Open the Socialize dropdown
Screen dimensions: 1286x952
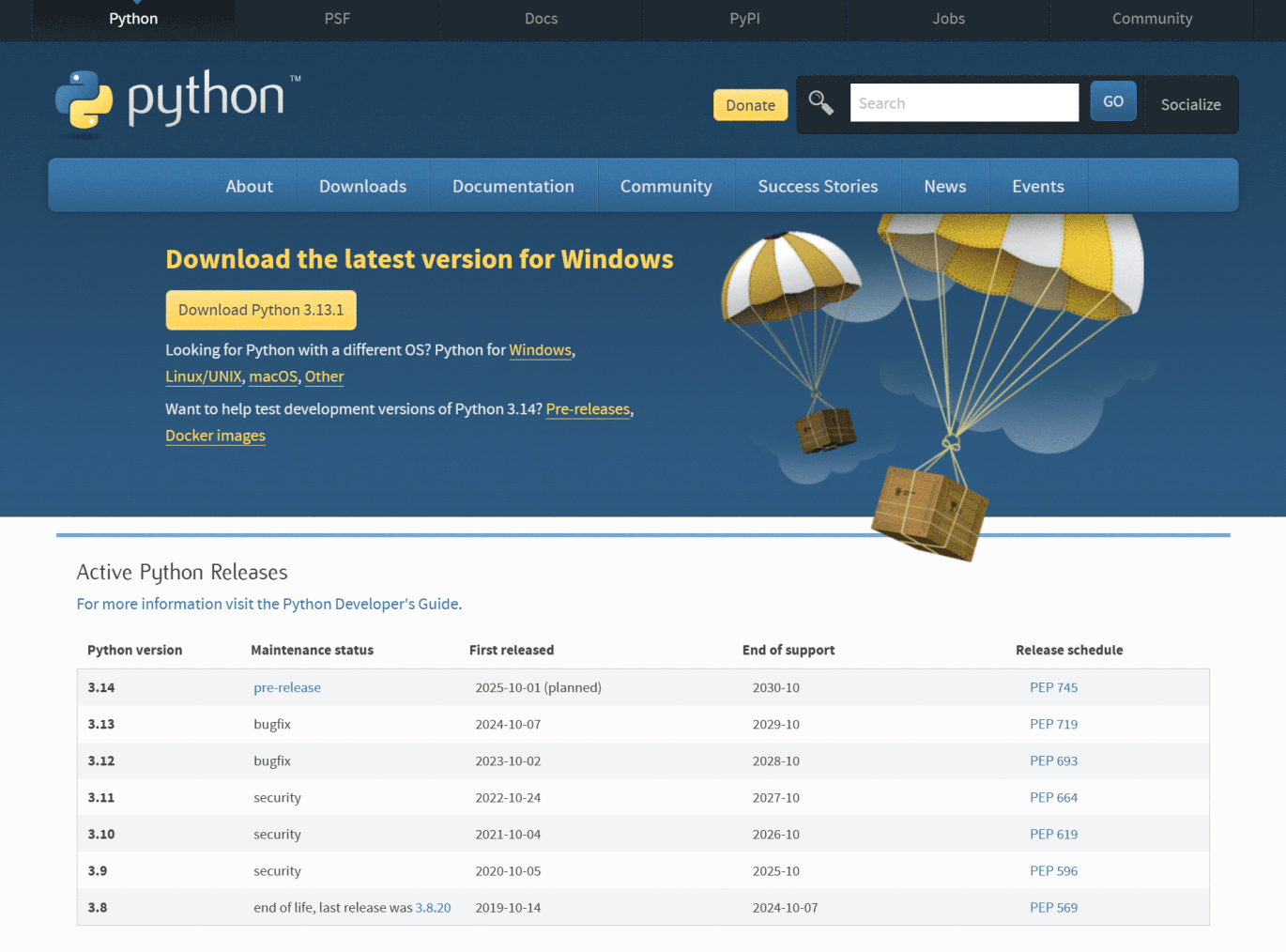click(x=1190, y=104)
